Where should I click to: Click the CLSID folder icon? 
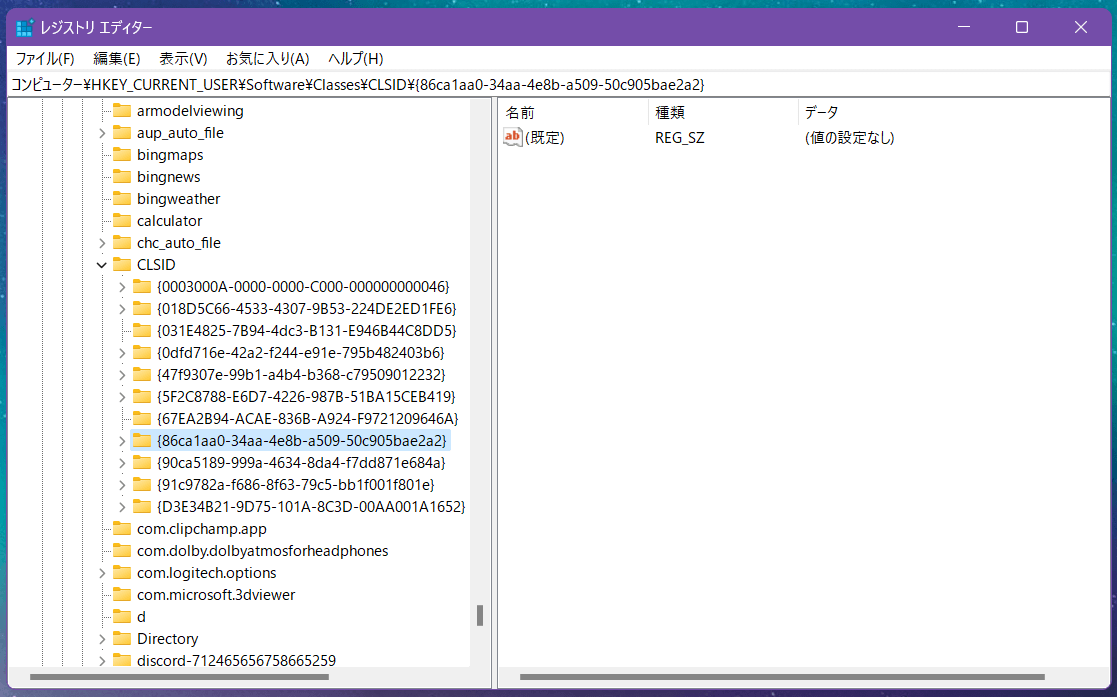click(x=122, y=265)
